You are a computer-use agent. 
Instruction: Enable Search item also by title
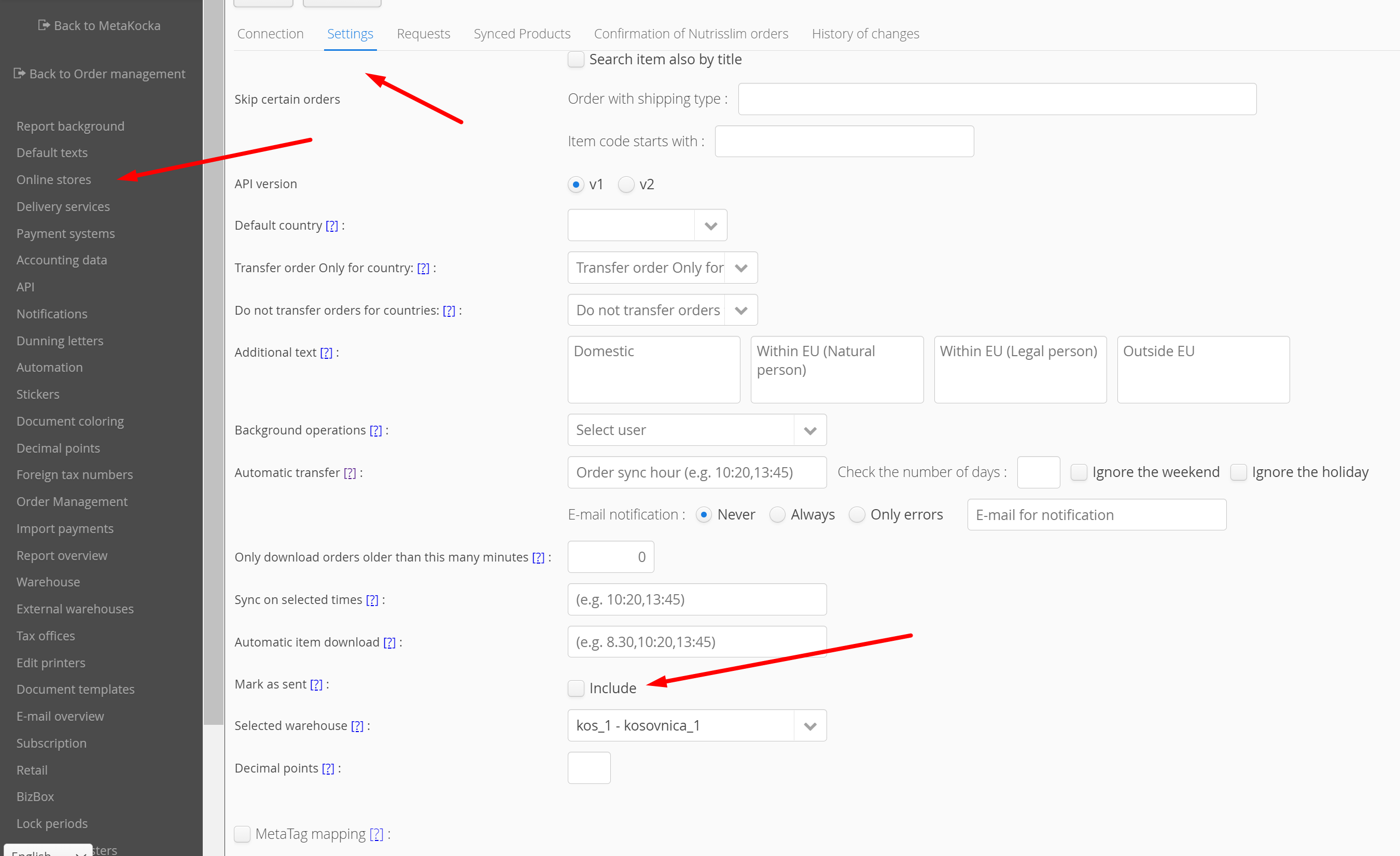[576, 59]
